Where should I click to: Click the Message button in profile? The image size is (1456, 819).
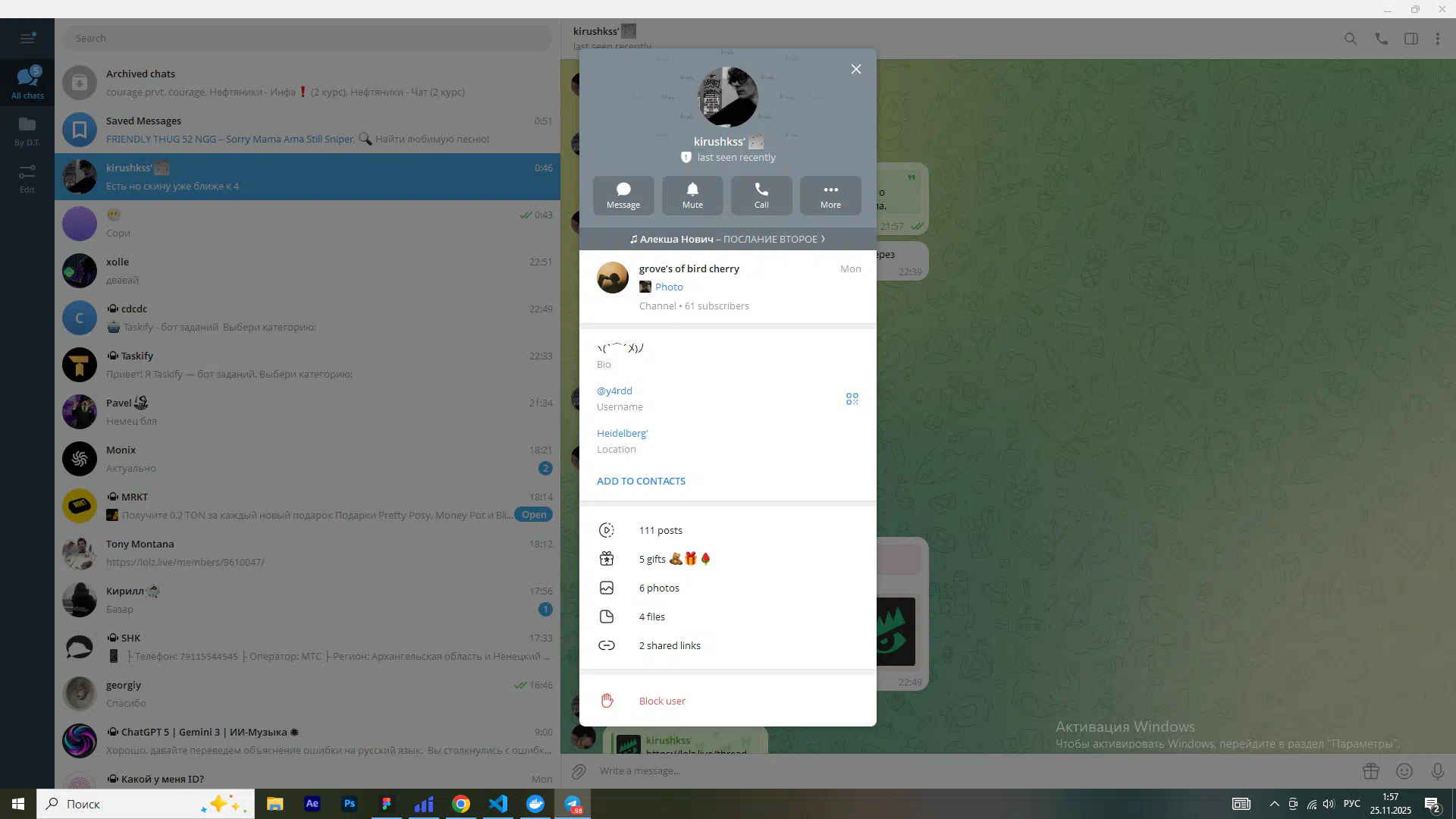(x=623, y=195)
